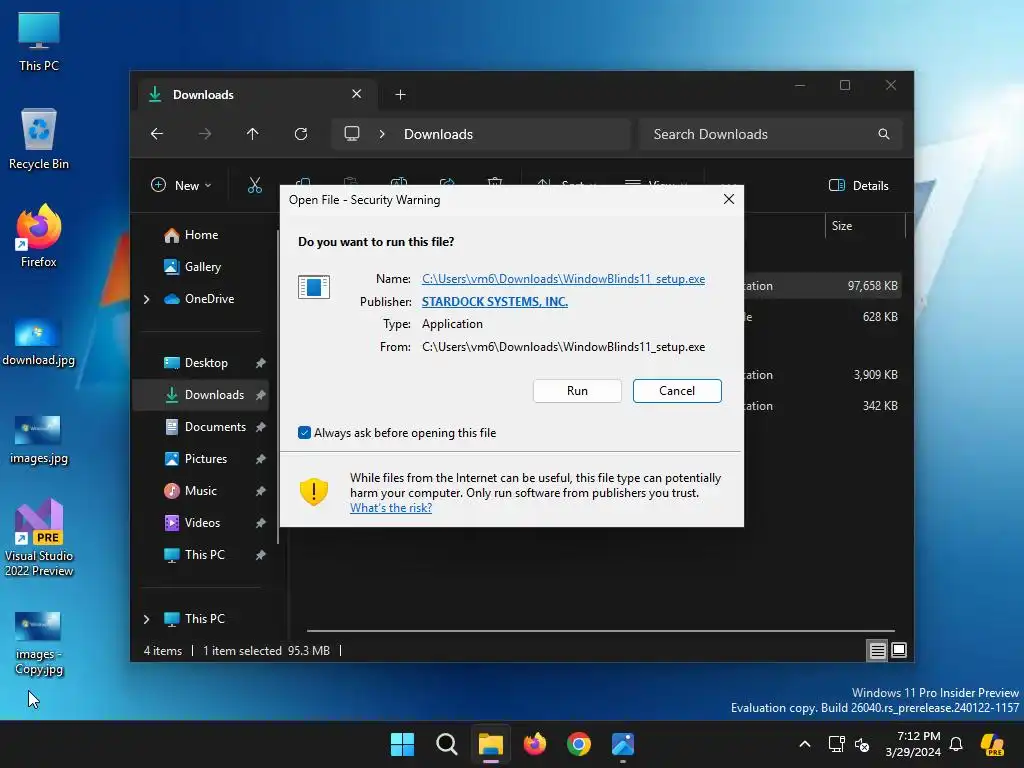
Task: Open the What's the risk? link
Action: [x=391, y=507]
